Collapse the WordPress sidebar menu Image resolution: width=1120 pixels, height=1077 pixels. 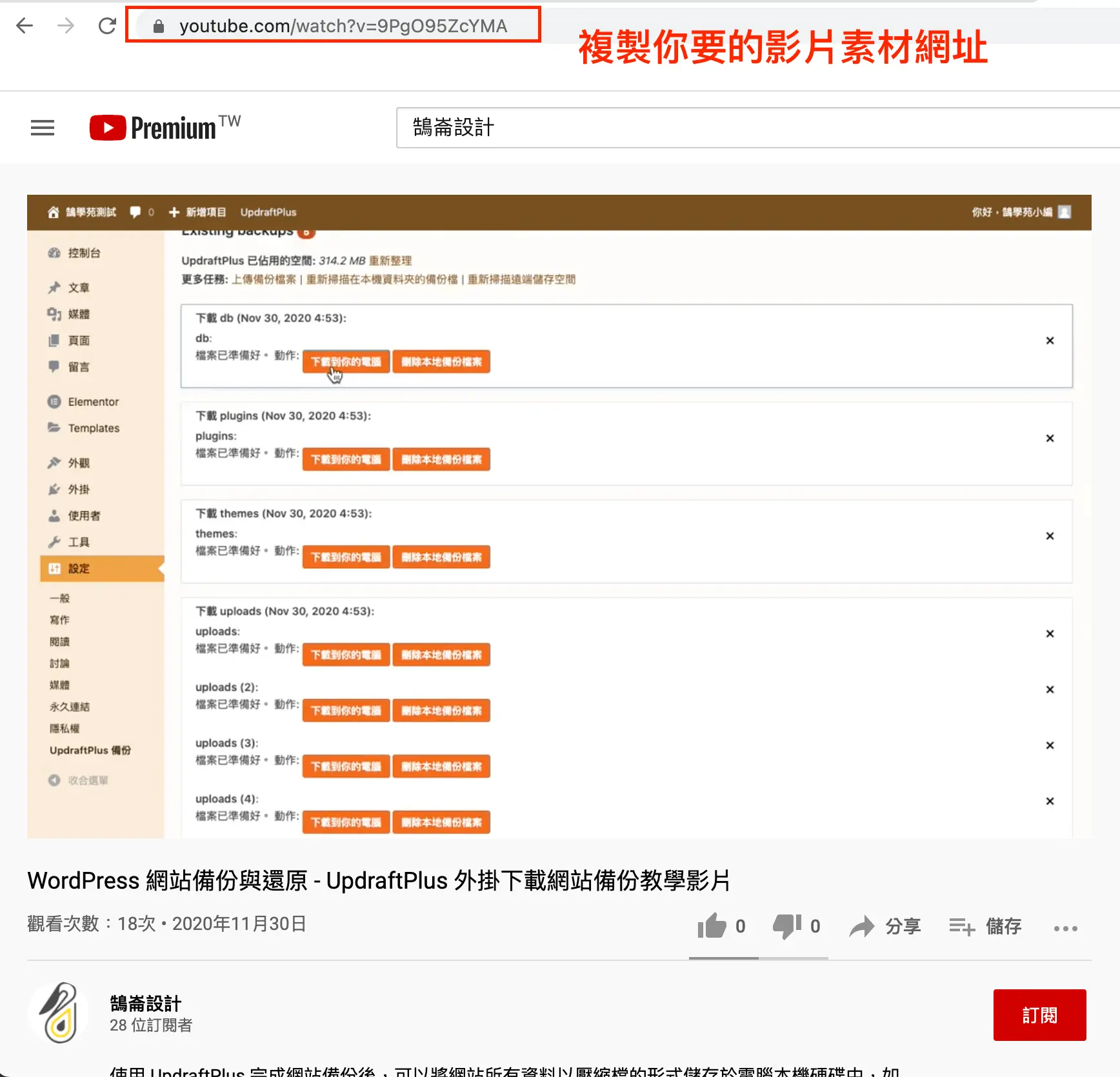(78, 780)
